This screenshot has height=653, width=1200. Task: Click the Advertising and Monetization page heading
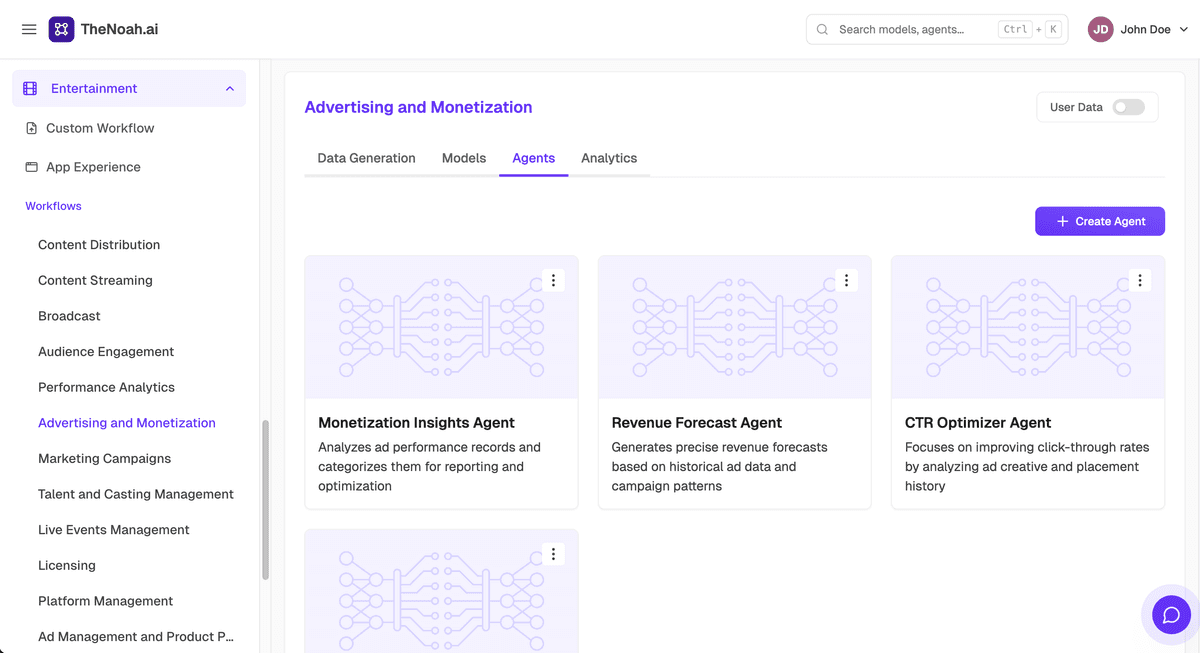(418, 107)
